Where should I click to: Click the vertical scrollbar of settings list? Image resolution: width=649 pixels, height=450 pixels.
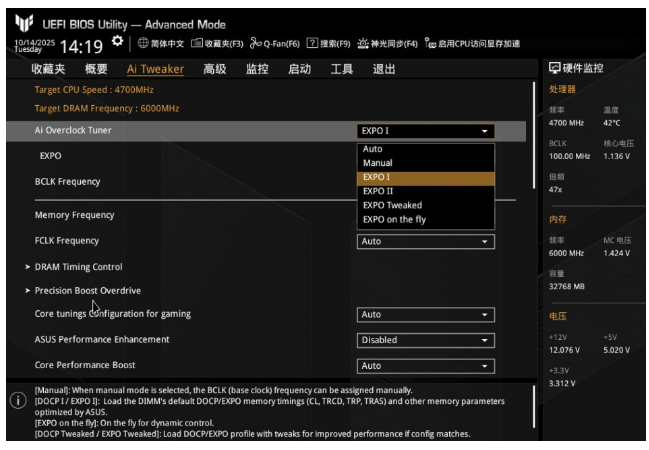pos(536,140)
